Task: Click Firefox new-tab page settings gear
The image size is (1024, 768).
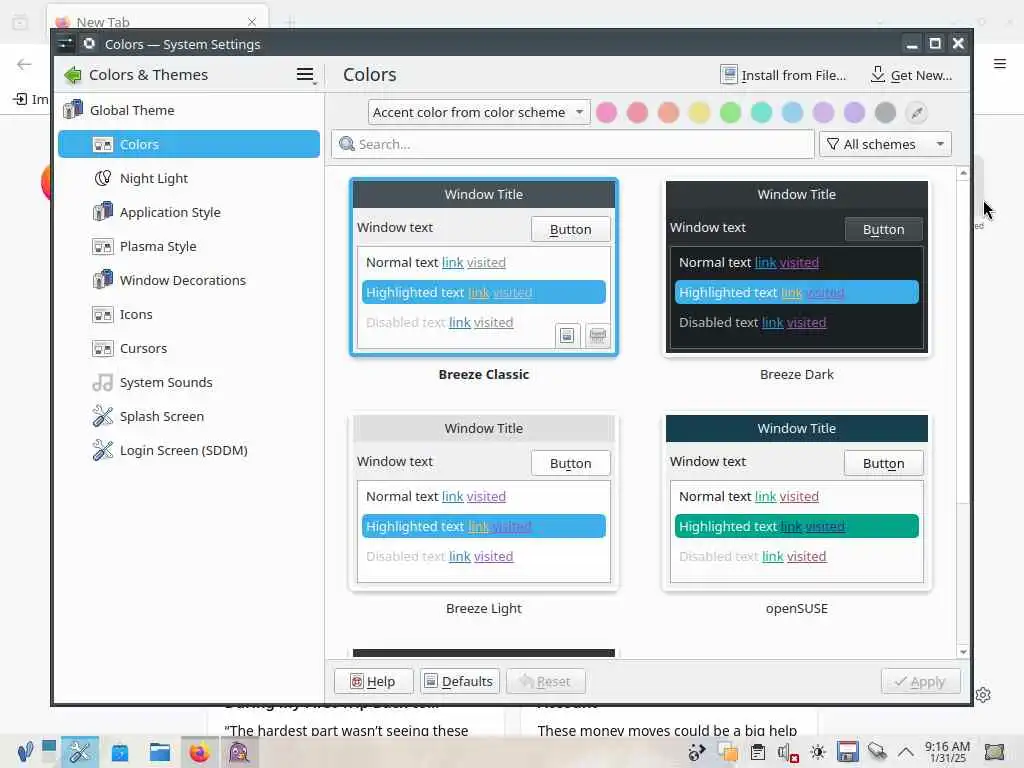Action: click(x=984, y=695)
